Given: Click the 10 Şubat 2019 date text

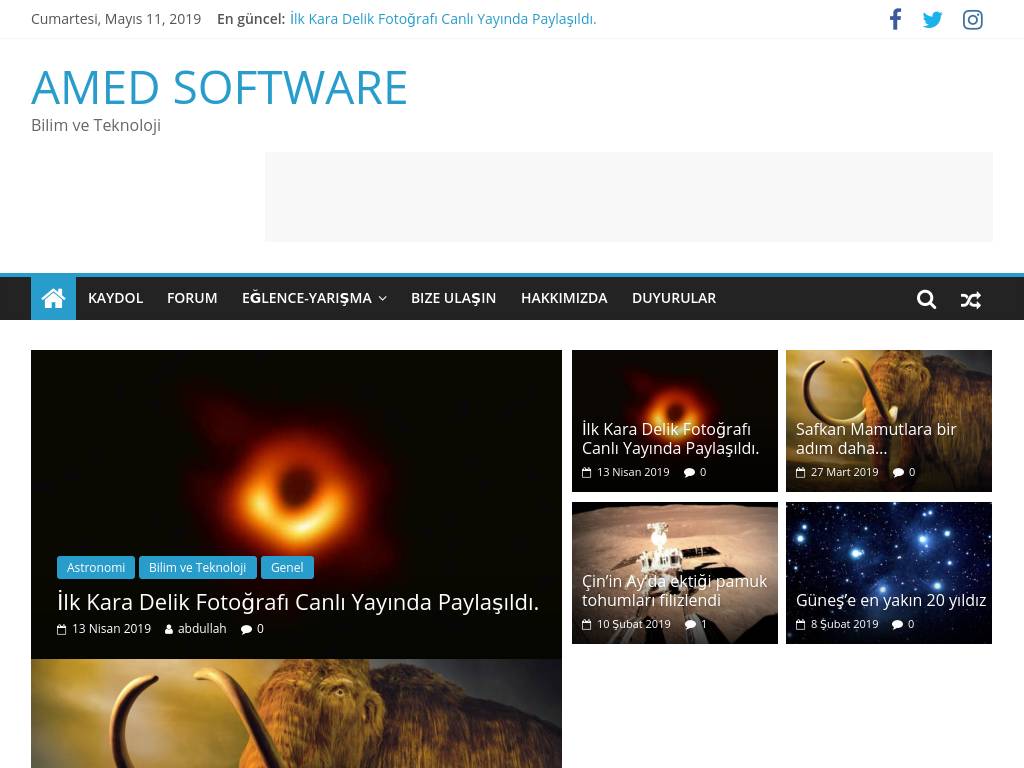Looking at the screenshot, I should click(x=633, y=624).
